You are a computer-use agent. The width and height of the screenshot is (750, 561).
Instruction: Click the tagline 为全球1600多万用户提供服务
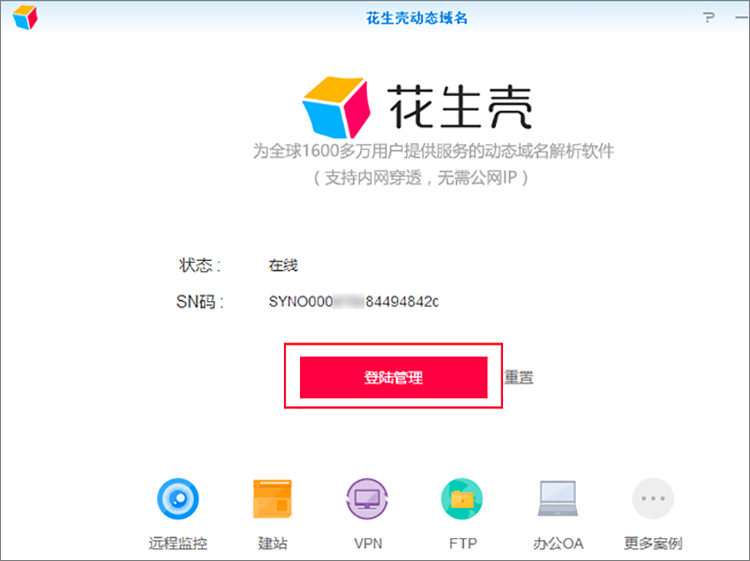click(x=433, y=151)
